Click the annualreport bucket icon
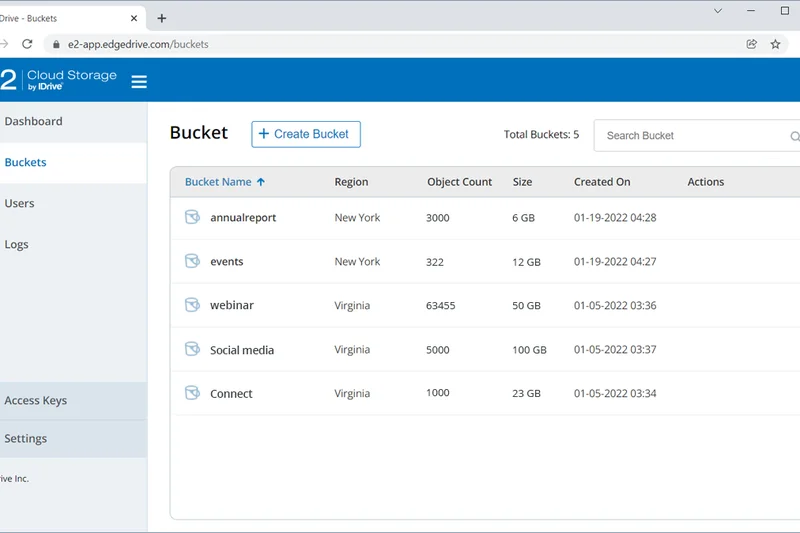800x533 pixels. pyautogui.click(x=192, y=217)
